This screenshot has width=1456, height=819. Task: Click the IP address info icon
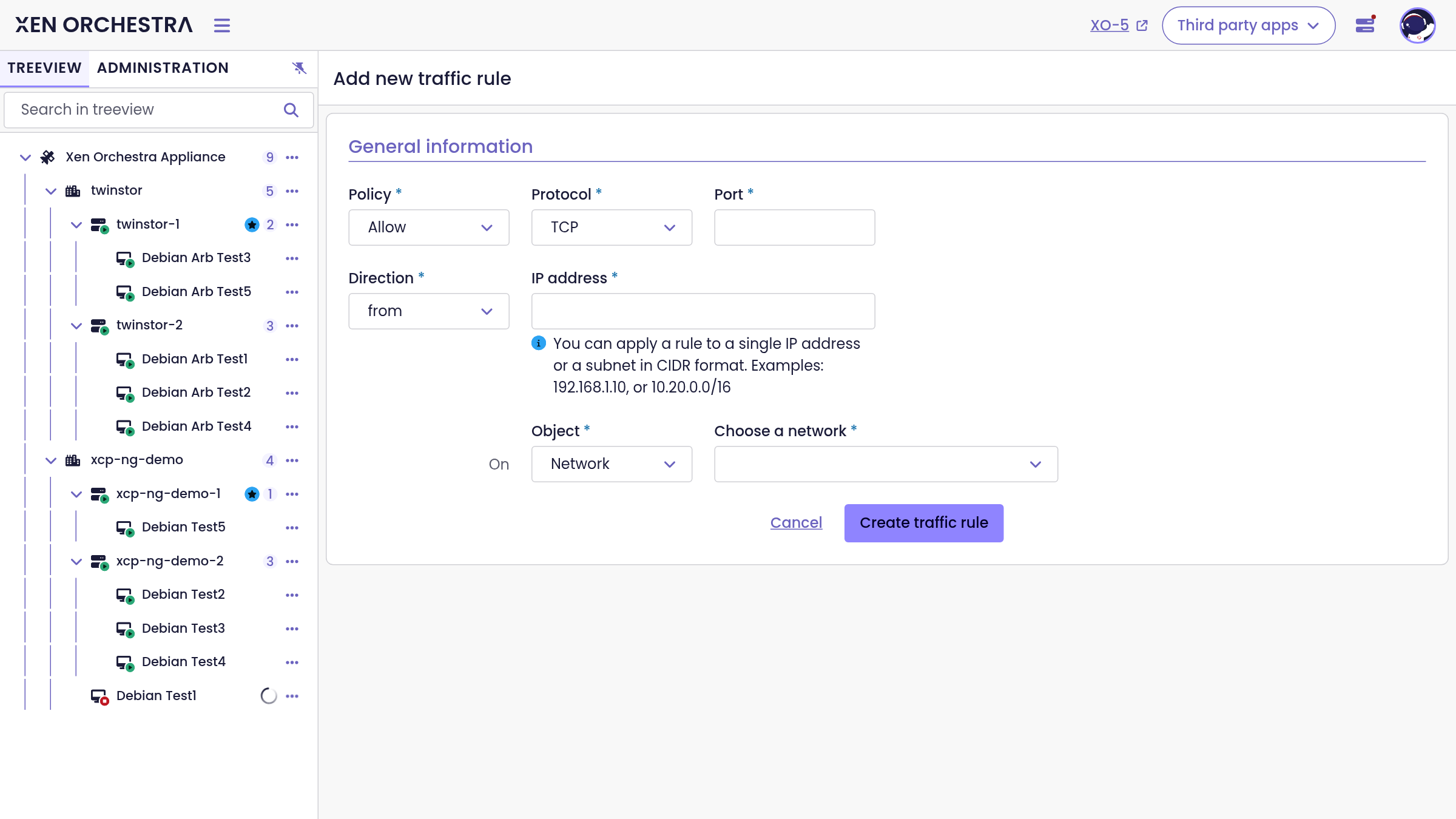click(539, 343)
